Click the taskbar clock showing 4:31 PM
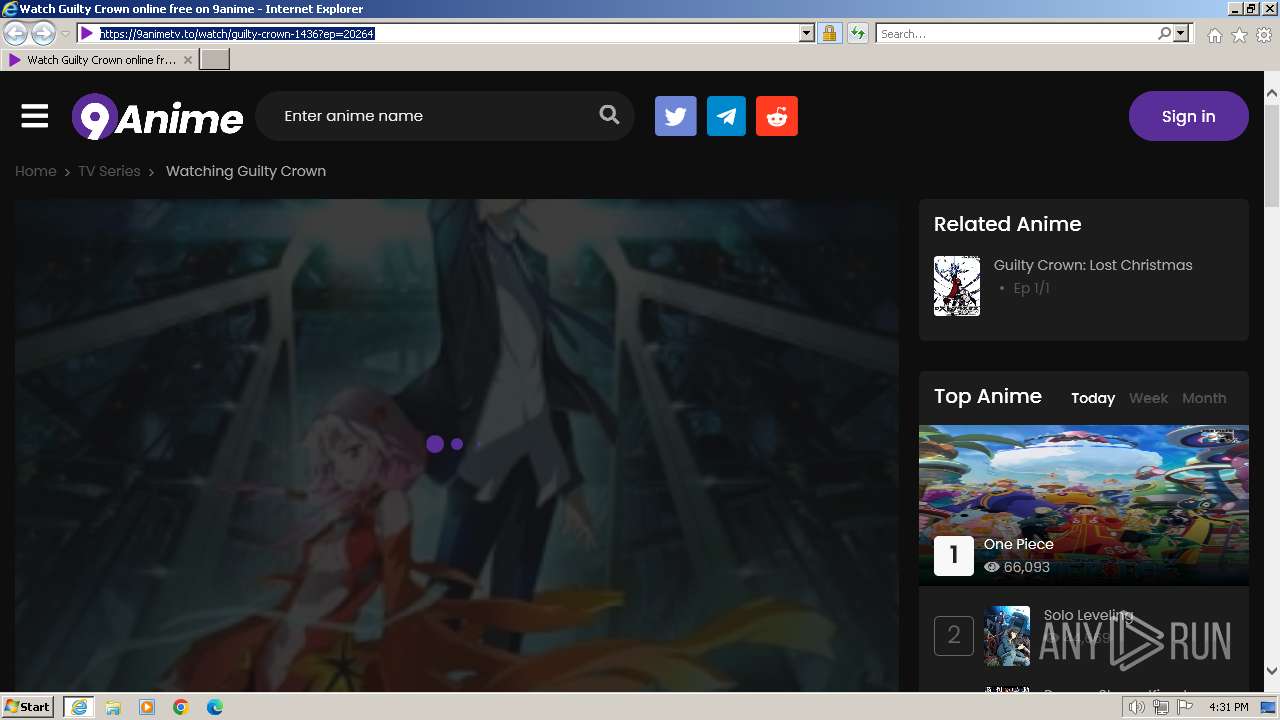Image resolution: width=1280 pixels, height=720 pixels. point(1228,707)
